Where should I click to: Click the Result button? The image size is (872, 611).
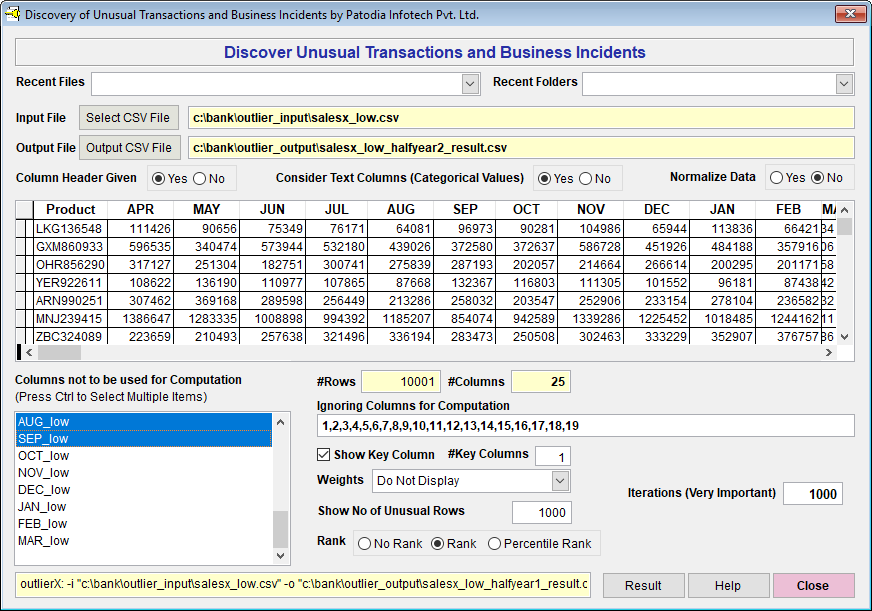pos(643,586)
